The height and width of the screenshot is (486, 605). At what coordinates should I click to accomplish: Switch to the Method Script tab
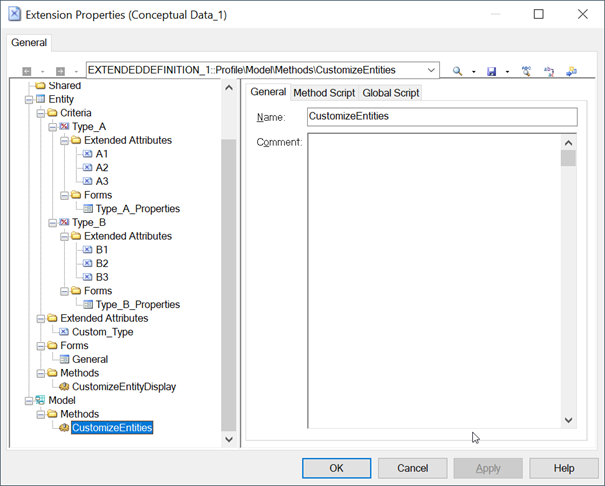(324, 93)
